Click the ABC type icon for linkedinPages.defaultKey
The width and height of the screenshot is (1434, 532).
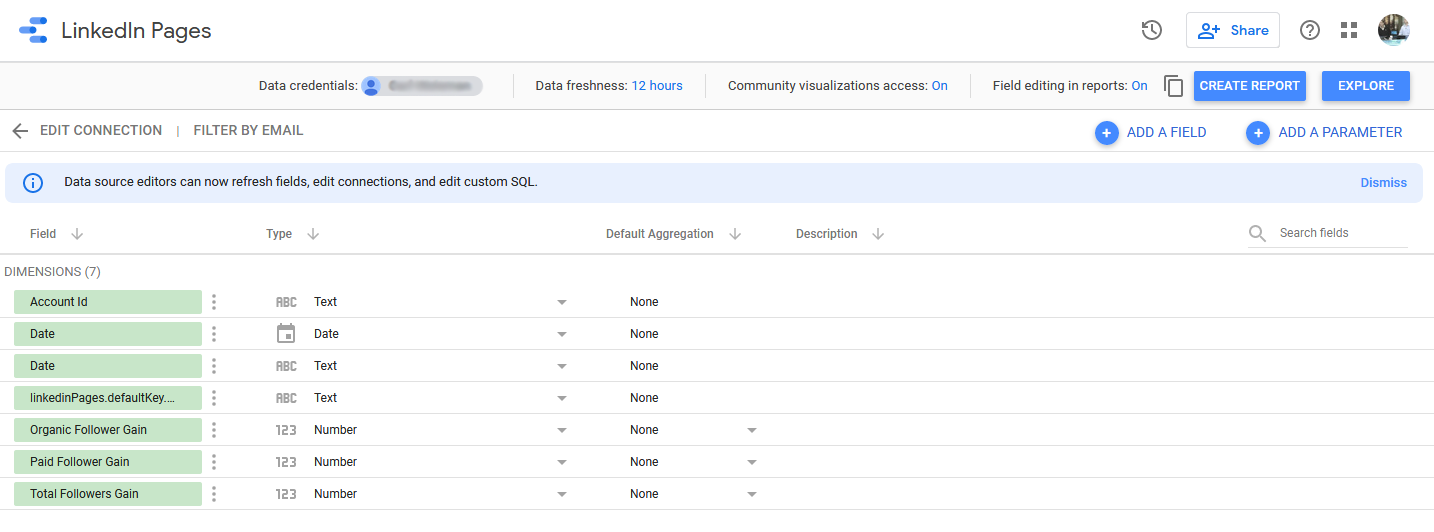coord(286,398)
